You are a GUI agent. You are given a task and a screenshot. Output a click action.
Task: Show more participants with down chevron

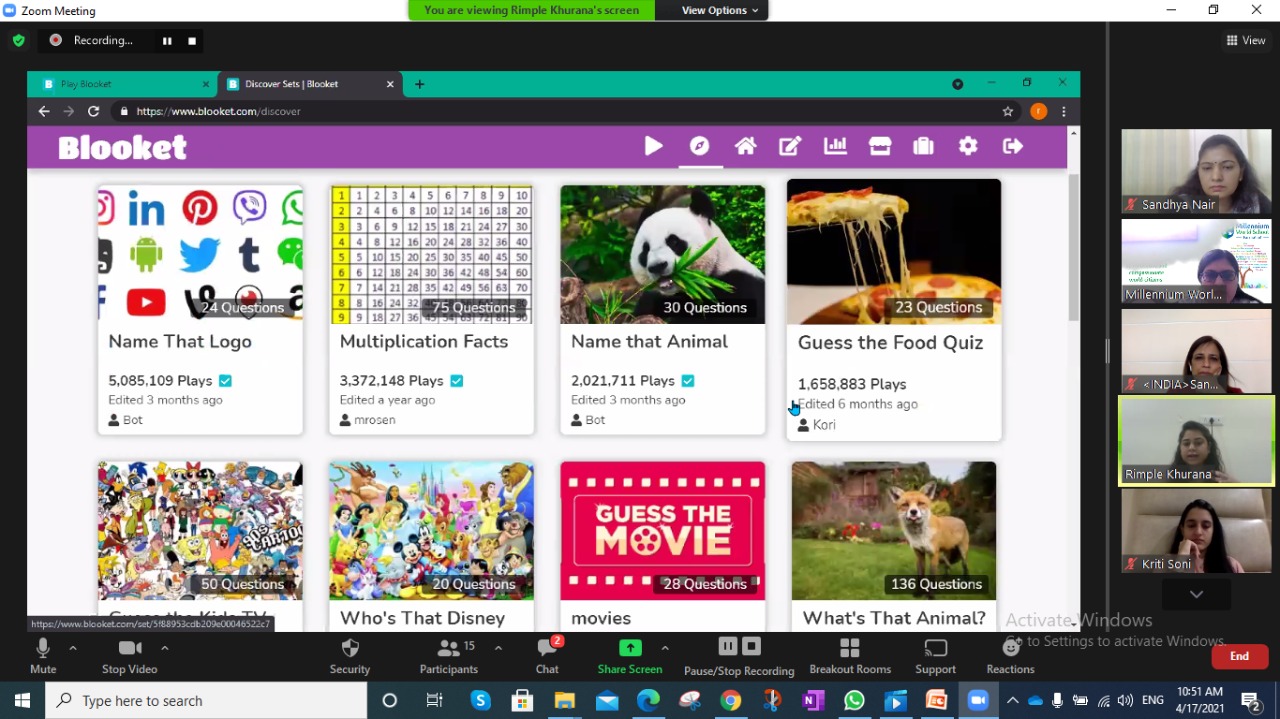click(1196, 594)
